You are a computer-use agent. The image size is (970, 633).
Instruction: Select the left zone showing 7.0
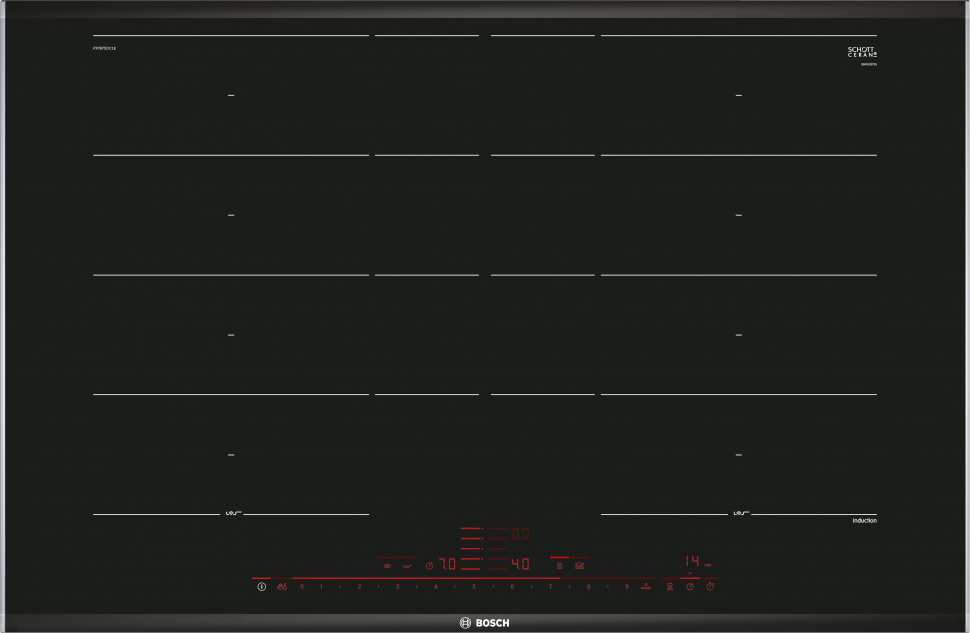tap(448, 565)
